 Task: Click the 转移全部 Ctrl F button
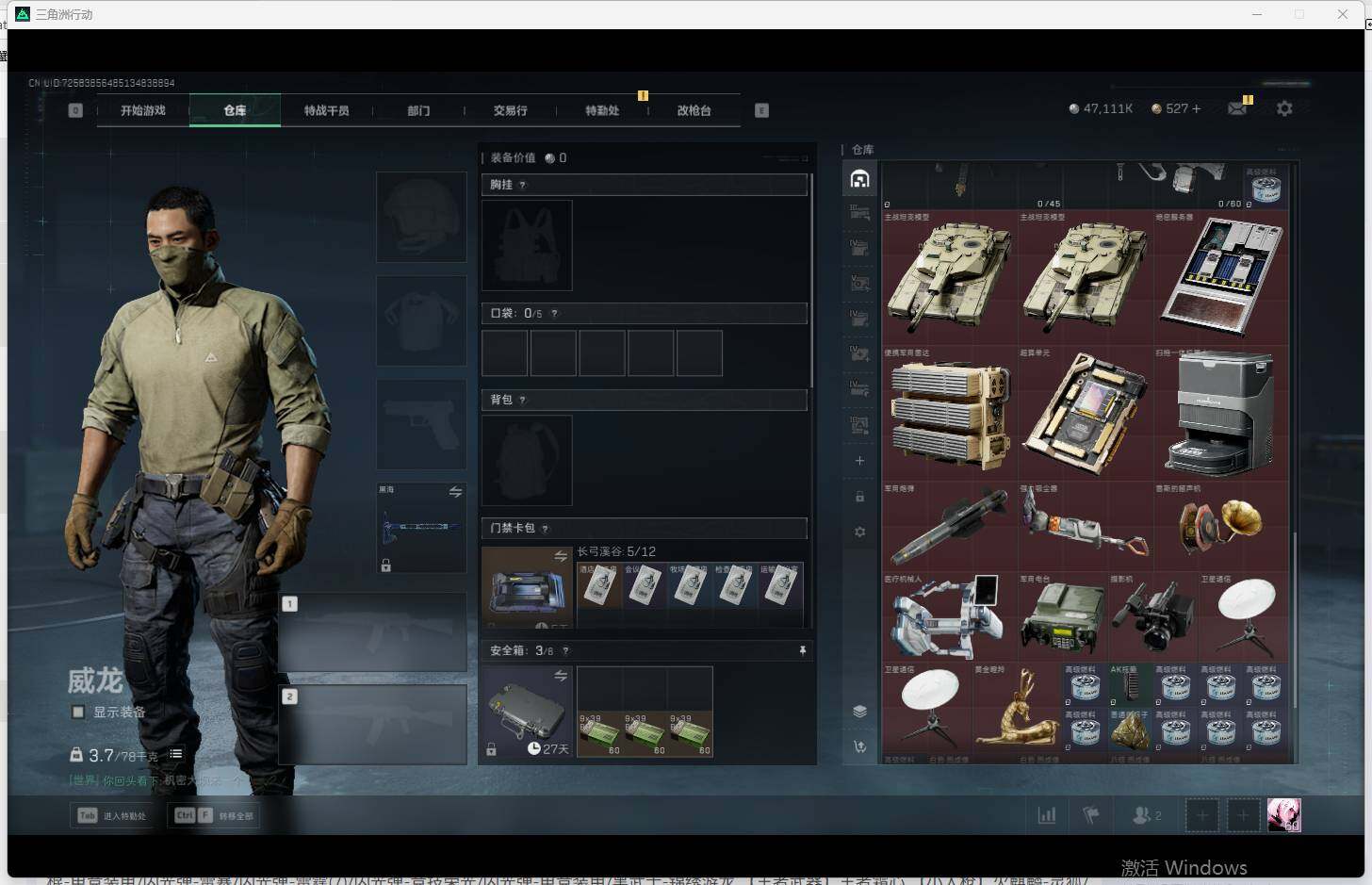(x=214, y=815)
